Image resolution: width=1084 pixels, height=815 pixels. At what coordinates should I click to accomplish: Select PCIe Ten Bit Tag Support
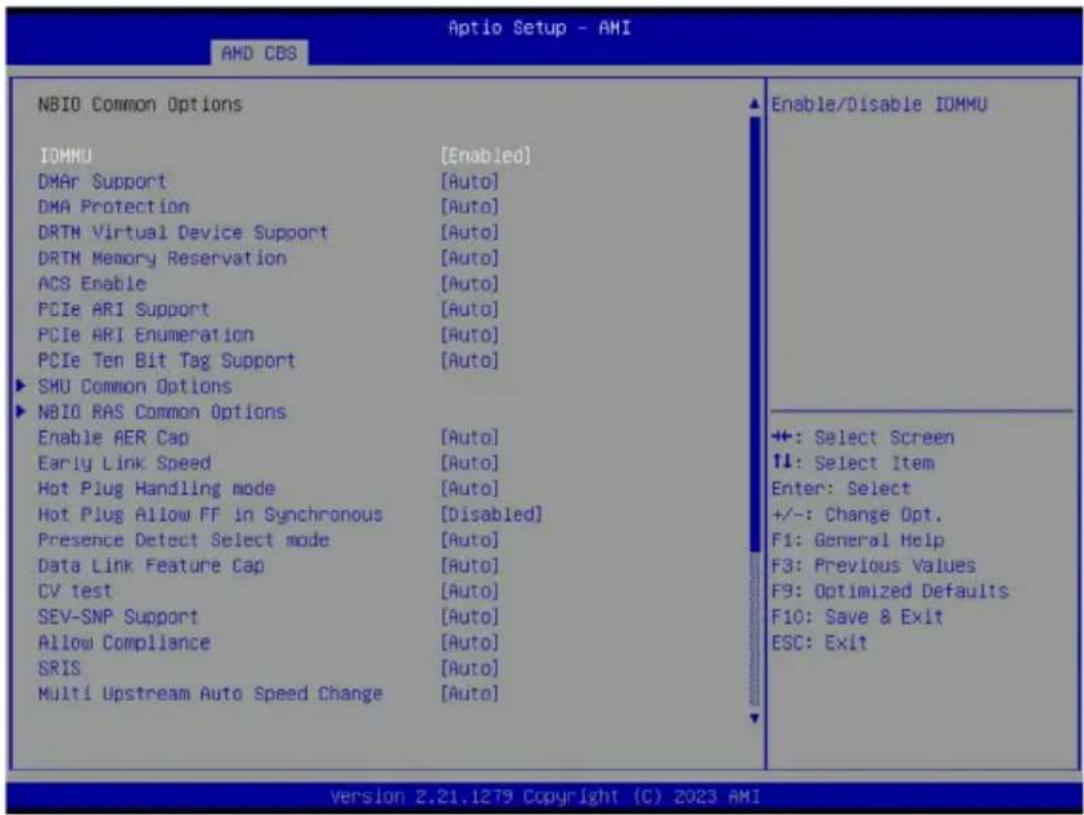167,360
